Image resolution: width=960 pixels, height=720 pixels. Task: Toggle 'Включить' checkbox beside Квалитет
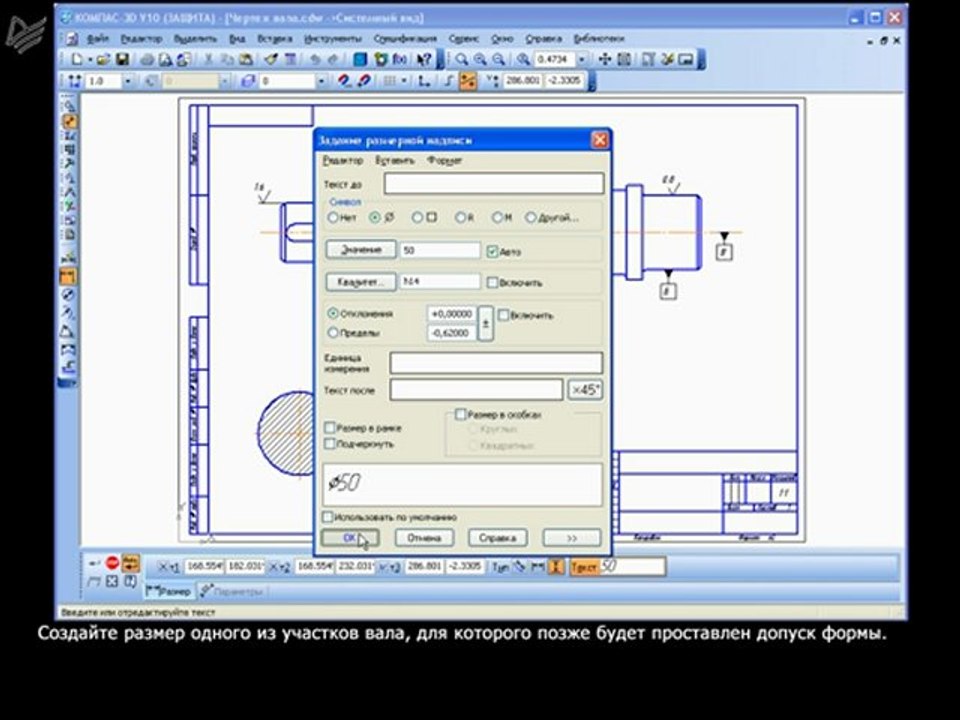point(492,283)
